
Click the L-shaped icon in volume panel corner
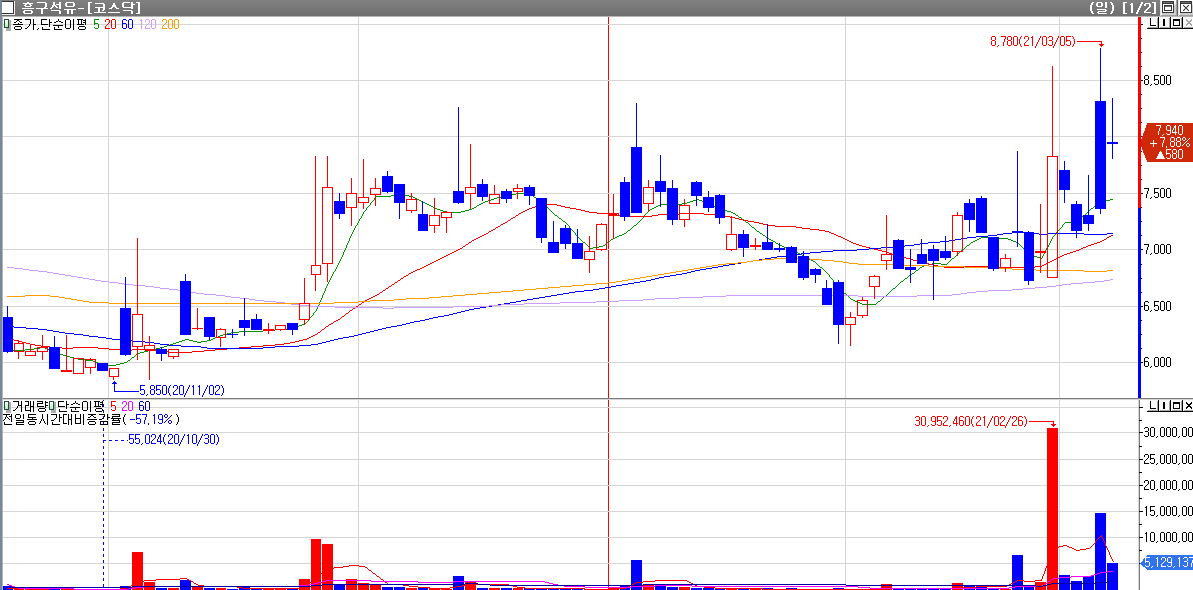click(1153, 406)
